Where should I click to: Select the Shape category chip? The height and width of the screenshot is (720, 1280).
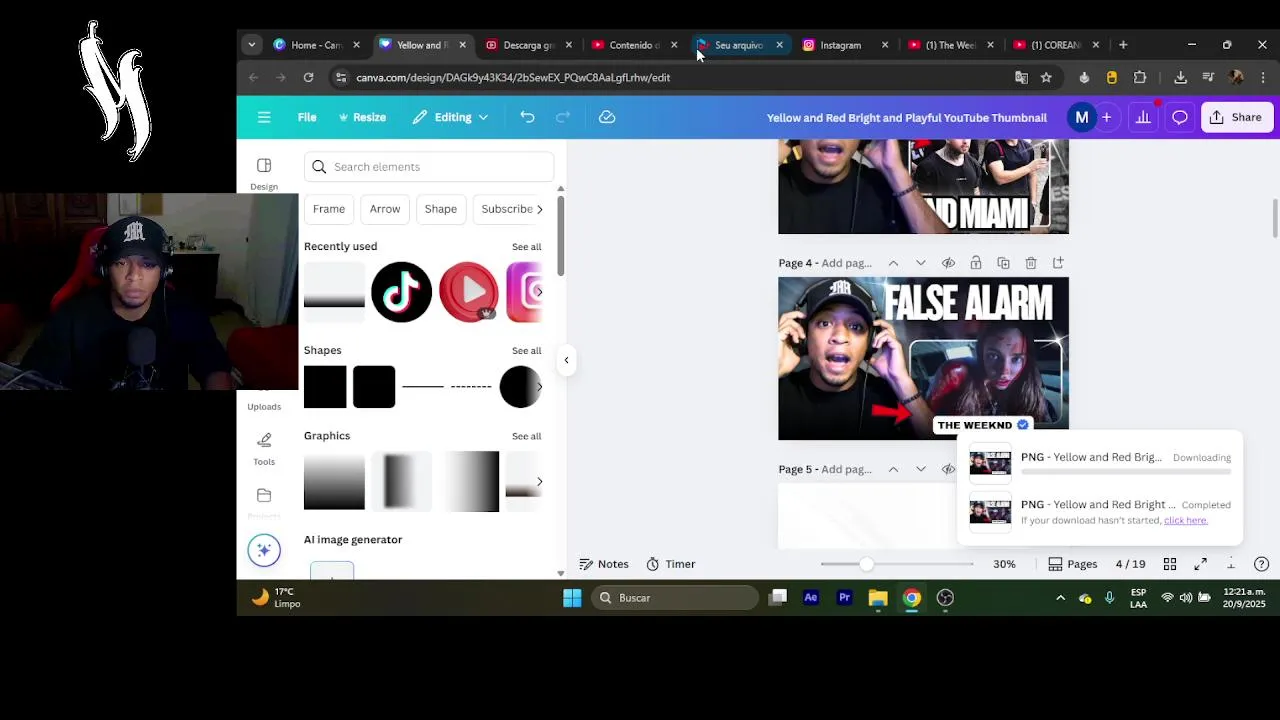point(441,209)
